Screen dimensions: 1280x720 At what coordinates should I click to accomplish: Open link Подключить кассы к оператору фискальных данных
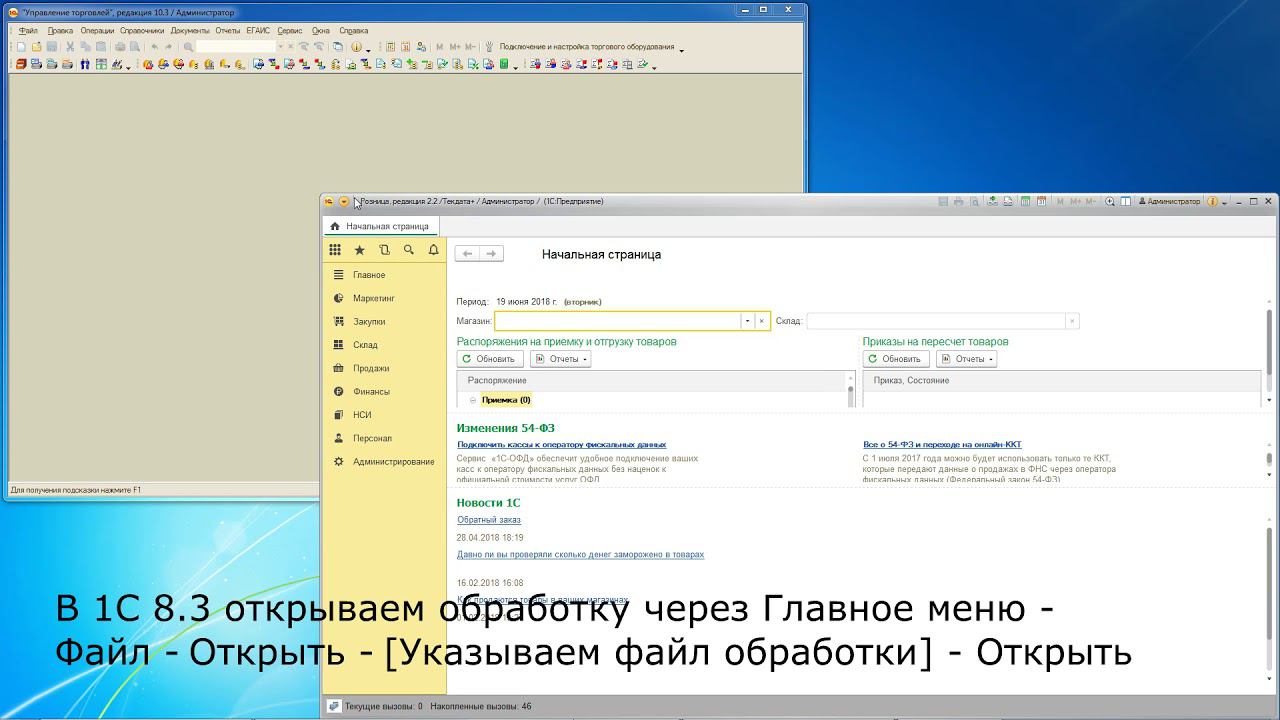(561, 444)
